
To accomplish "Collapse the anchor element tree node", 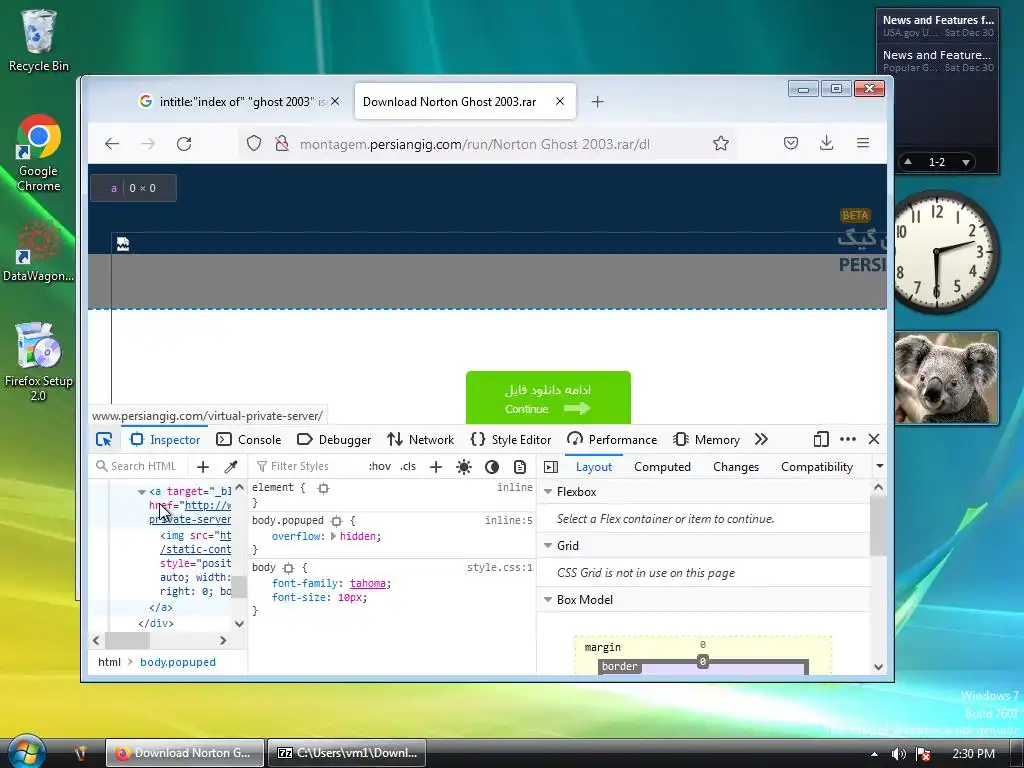I will pos(142,492).
